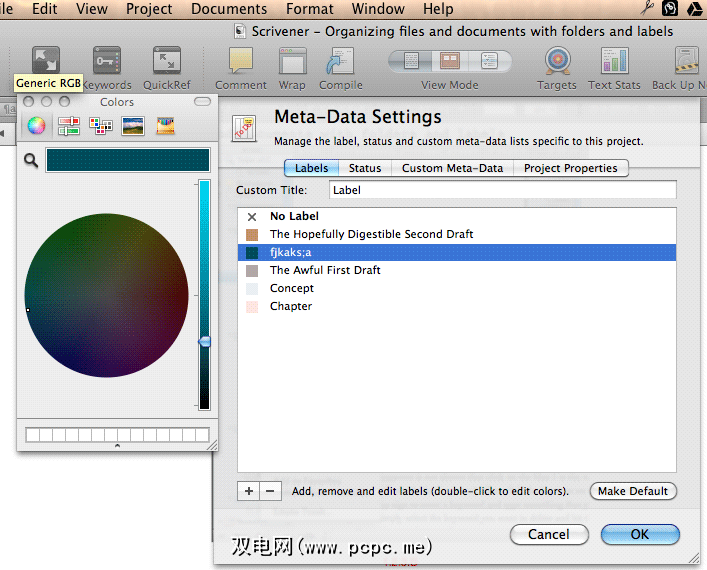Select The Hopefully Digestible Second Draft label
The image size is (707, 570).
457,234
